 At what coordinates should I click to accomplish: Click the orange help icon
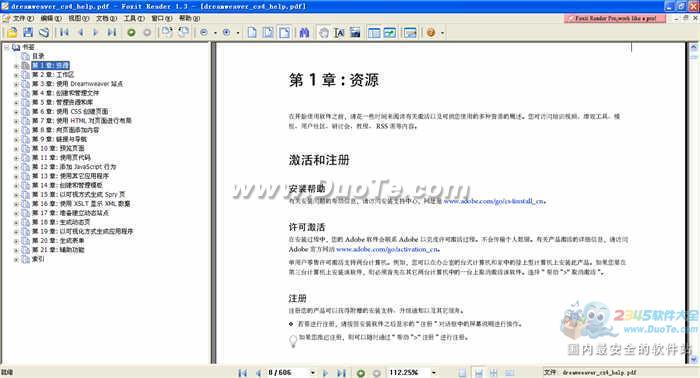click(431, 33)
